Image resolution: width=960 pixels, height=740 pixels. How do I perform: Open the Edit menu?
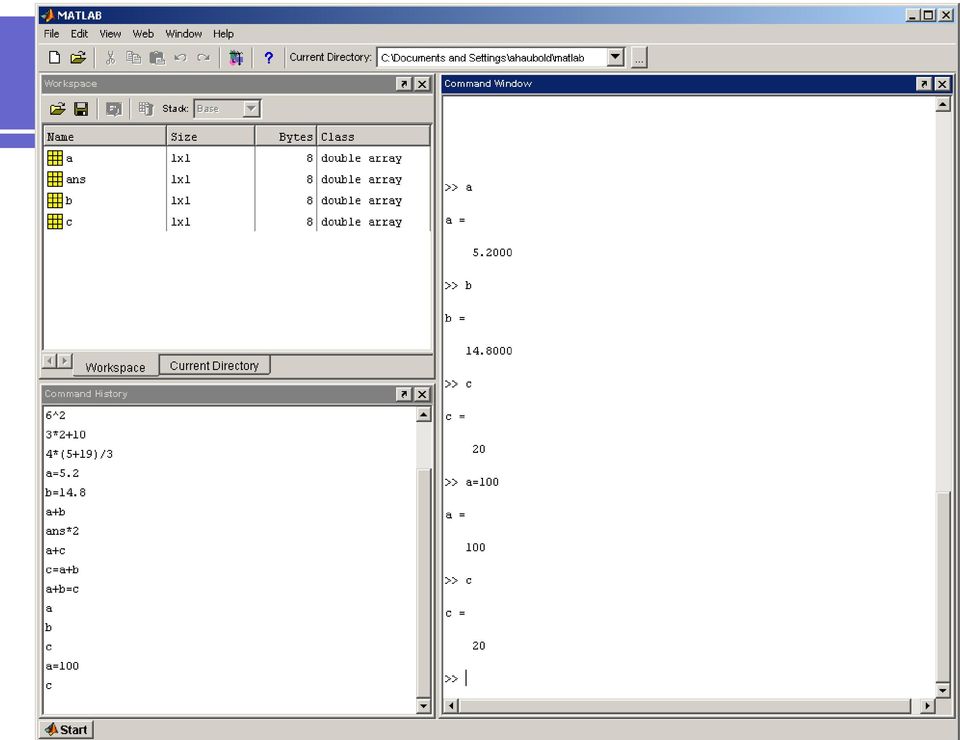(x=79, y=34)
